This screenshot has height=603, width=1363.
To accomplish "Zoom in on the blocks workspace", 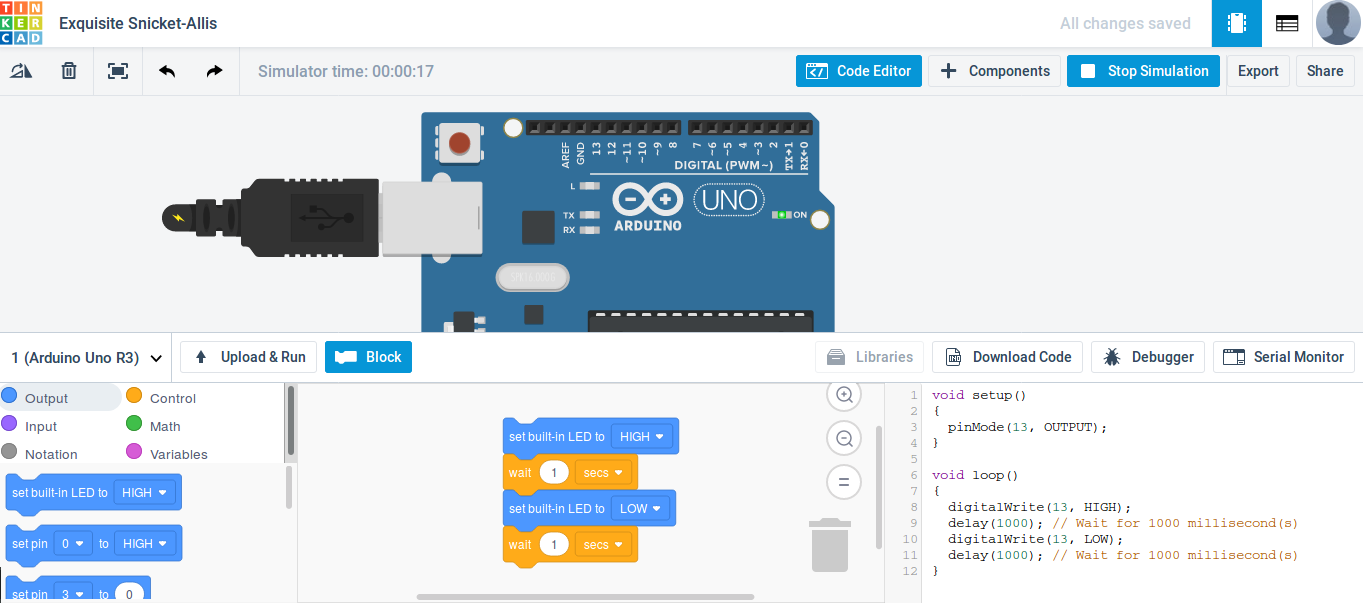I will pyautogui.click(x=844, y=395).
